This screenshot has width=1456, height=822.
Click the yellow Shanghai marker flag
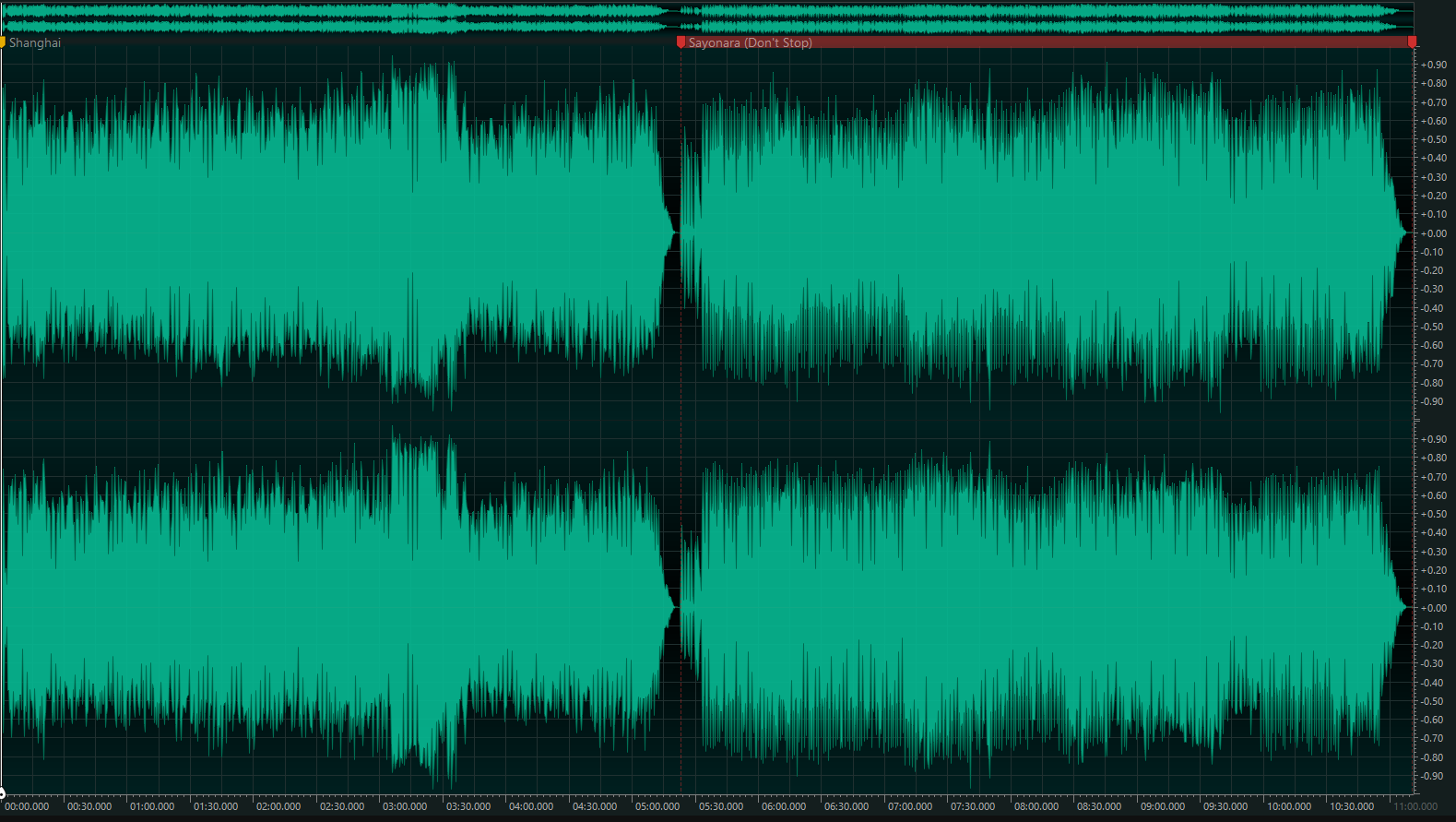(3, 42)
